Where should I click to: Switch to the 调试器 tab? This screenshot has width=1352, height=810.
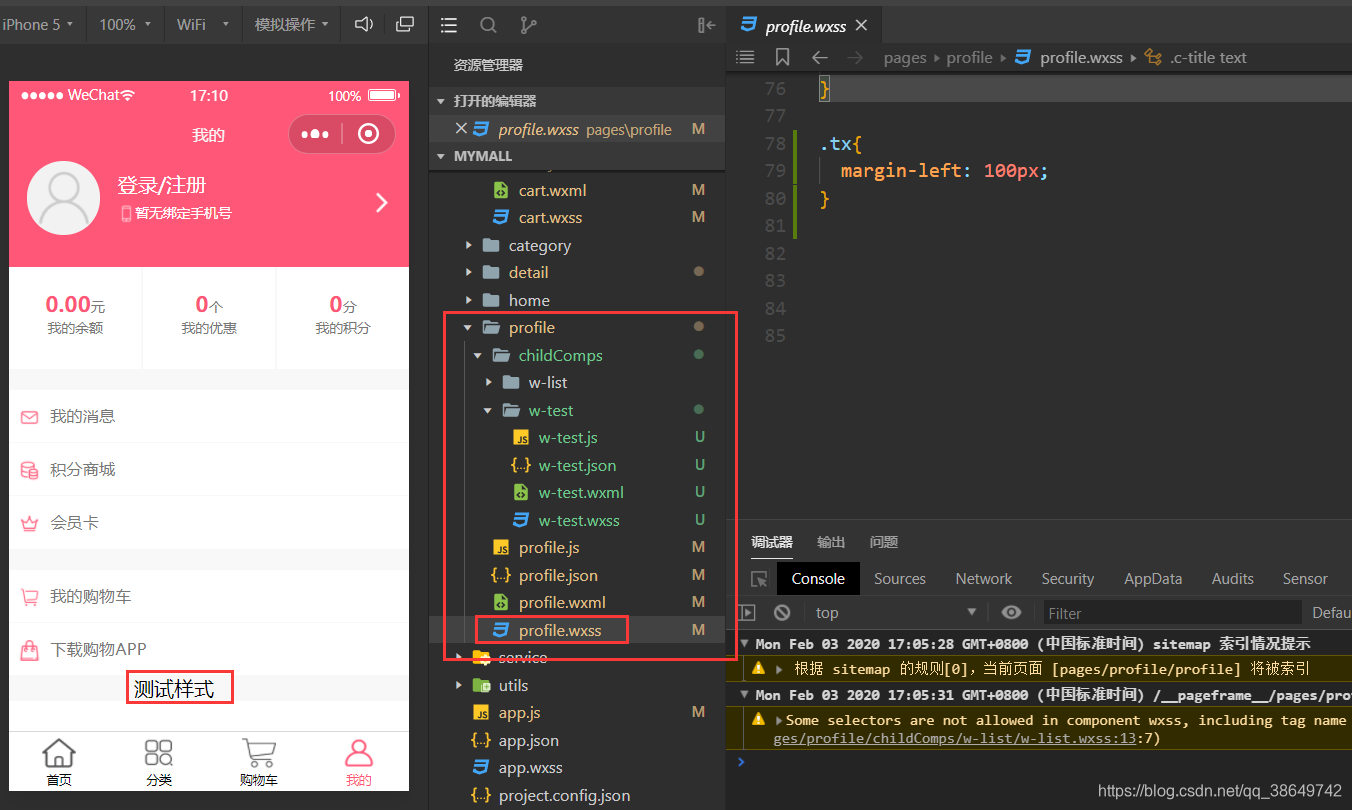coord(771,542)
